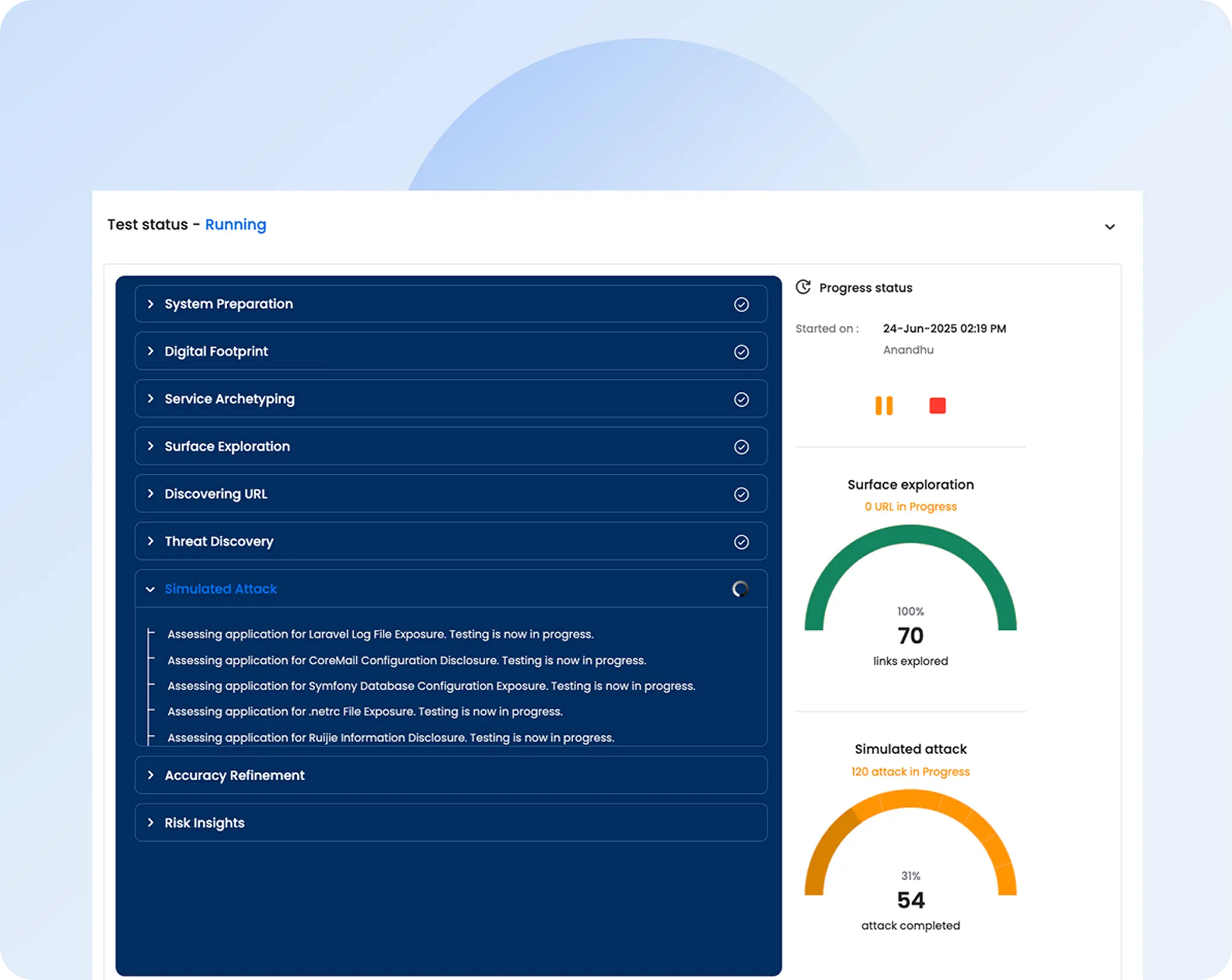The image size is (1232, 980).
Task: Click the start date 24-Jun-2025 02:19 PM
Action: point(944,328)
